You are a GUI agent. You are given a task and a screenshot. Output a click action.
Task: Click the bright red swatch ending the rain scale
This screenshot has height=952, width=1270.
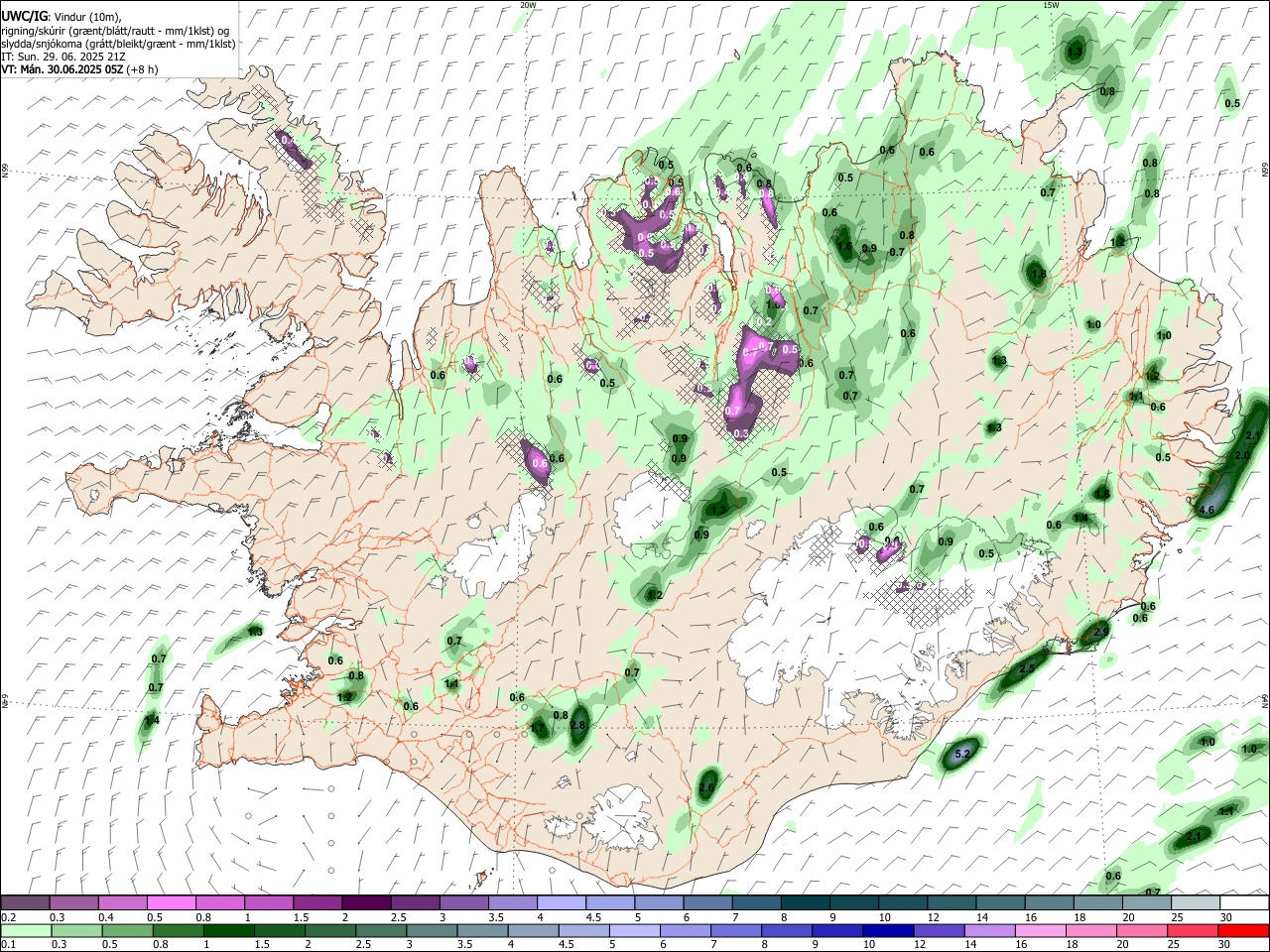(x=1243, y=930)
